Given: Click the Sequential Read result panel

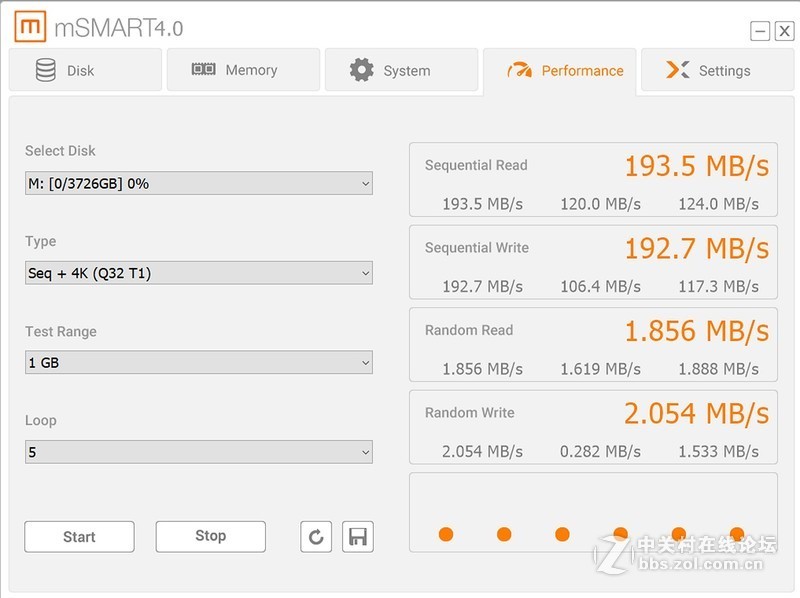Looking at the screenshot, I should click(x=593, y=180).
